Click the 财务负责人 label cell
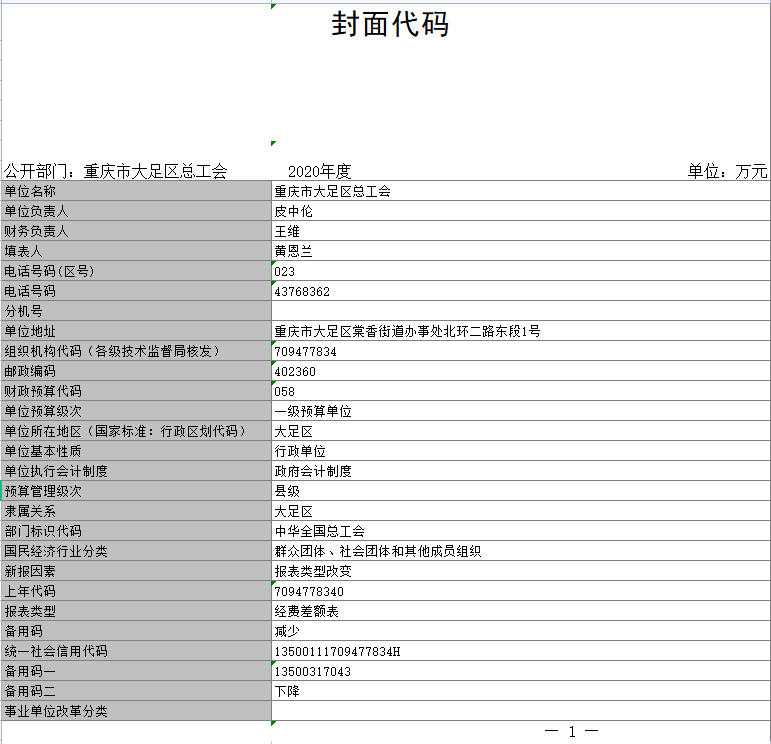The image size is (771, 744). tap(136, 231)
